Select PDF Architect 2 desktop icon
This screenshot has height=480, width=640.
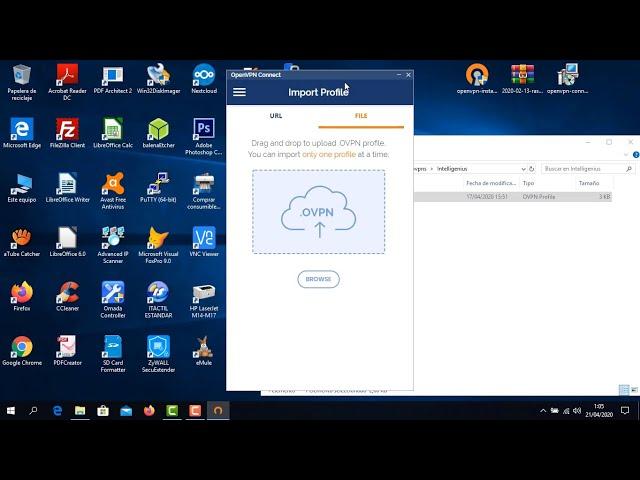[x=113, y=80]
